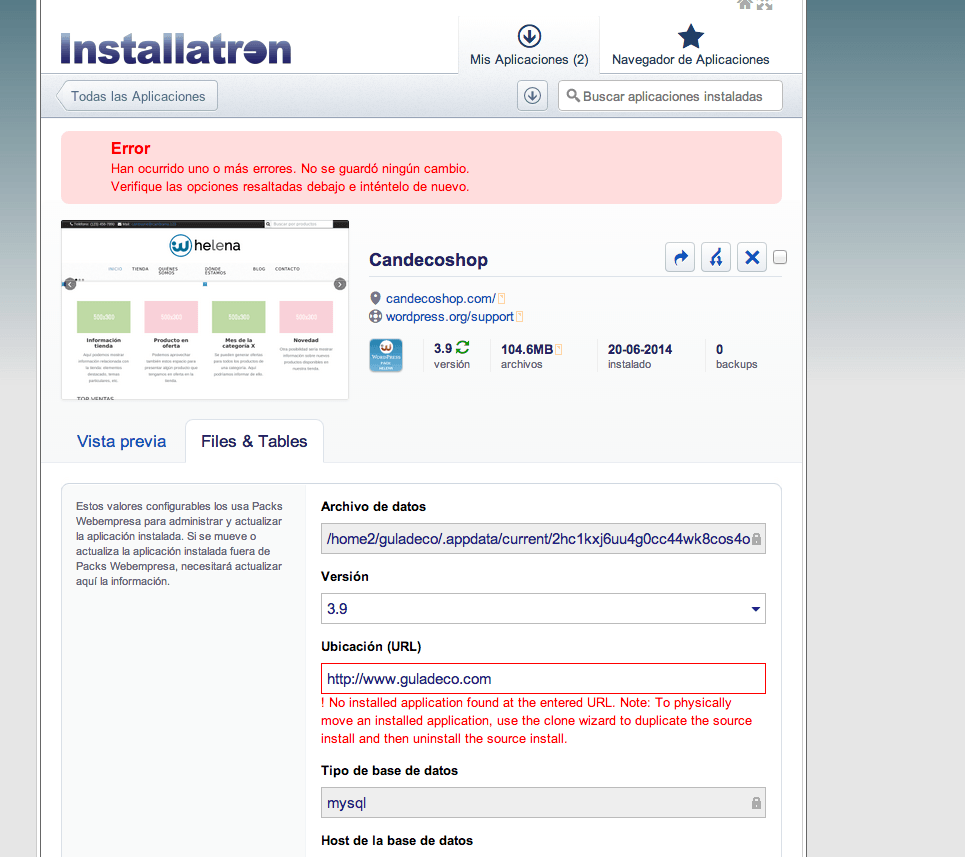Click the WordPress Pack Helena app icon
Viewport: 965px width, 857px height.
386,356
